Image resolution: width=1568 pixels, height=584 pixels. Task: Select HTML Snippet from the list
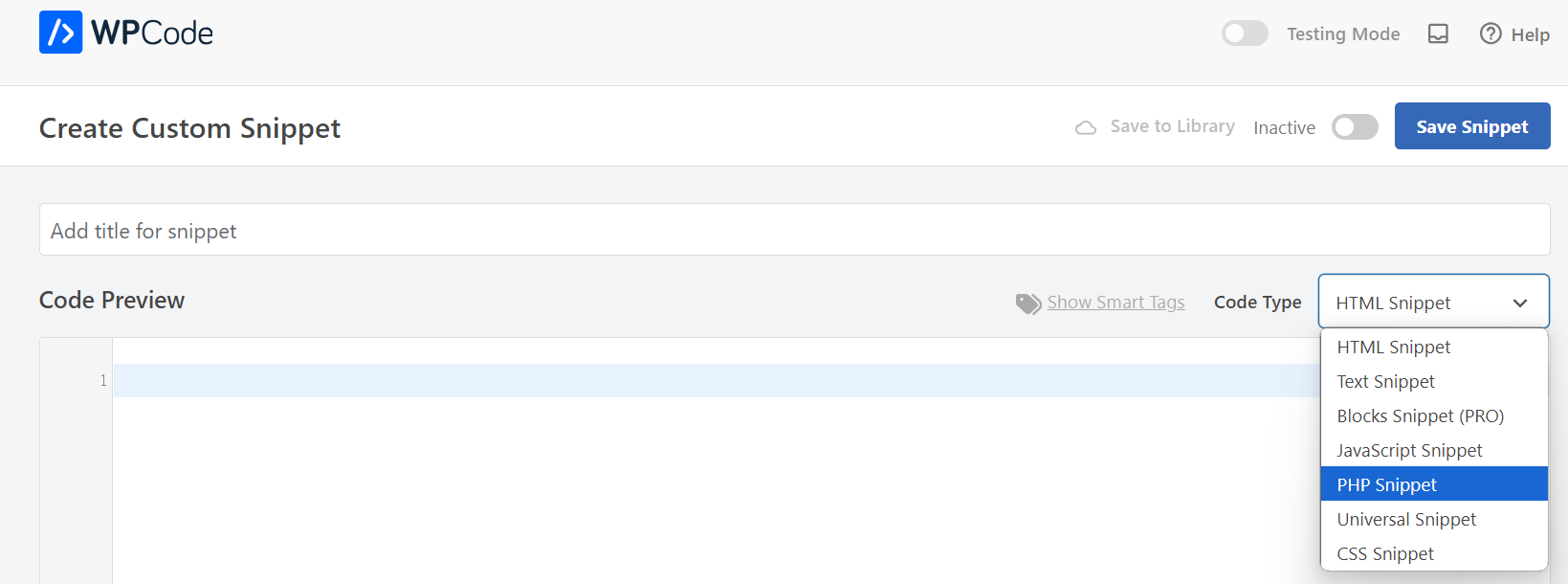coord(1394,348)
